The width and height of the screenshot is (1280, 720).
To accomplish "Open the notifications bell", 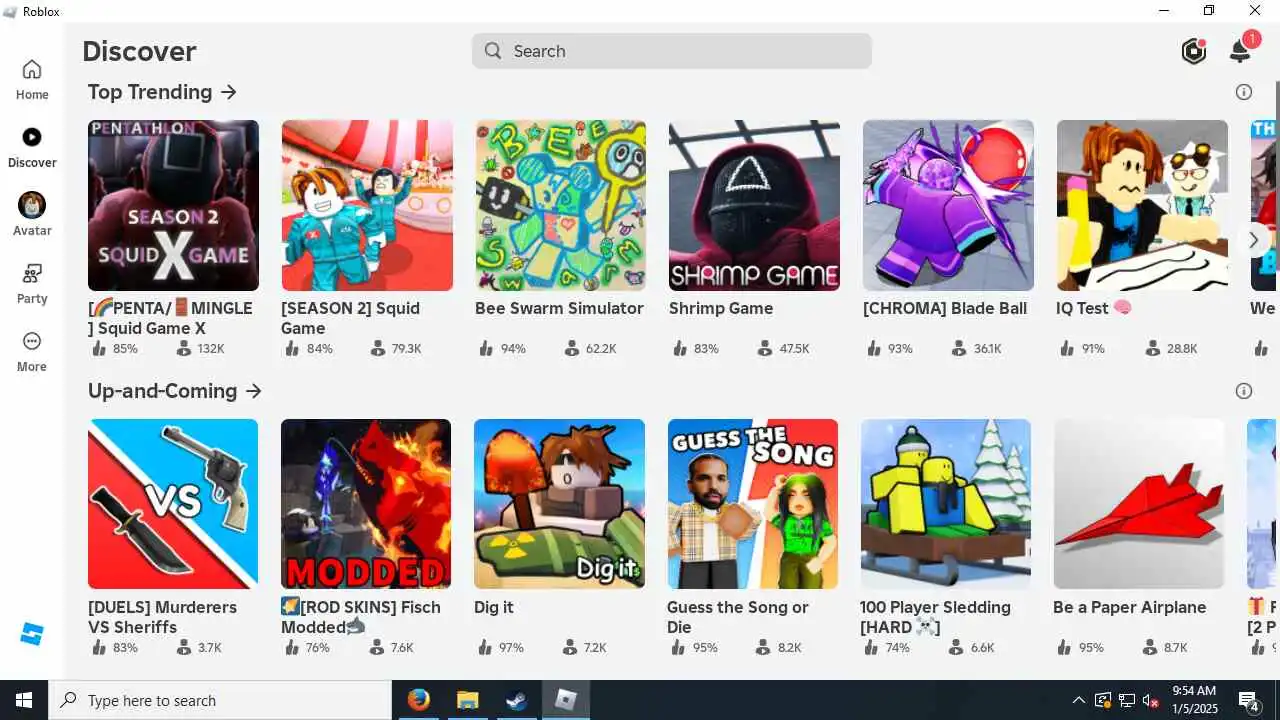I will coord(1241,50).
